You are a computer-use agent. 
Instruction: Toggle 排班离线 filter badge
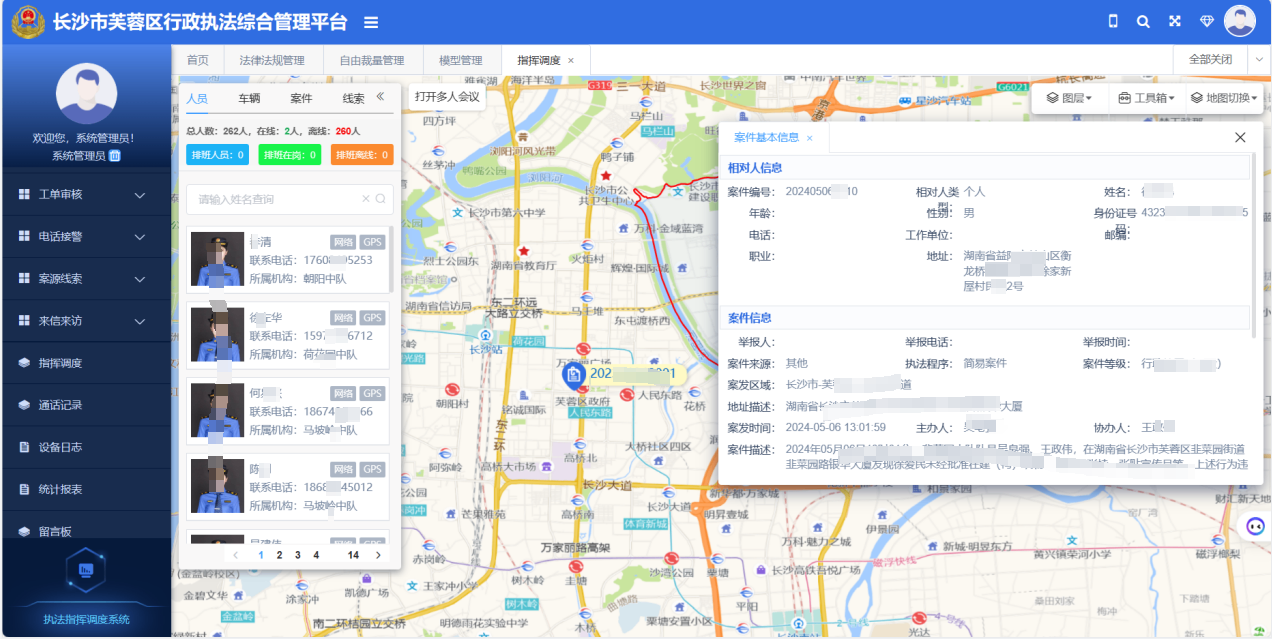361,155
